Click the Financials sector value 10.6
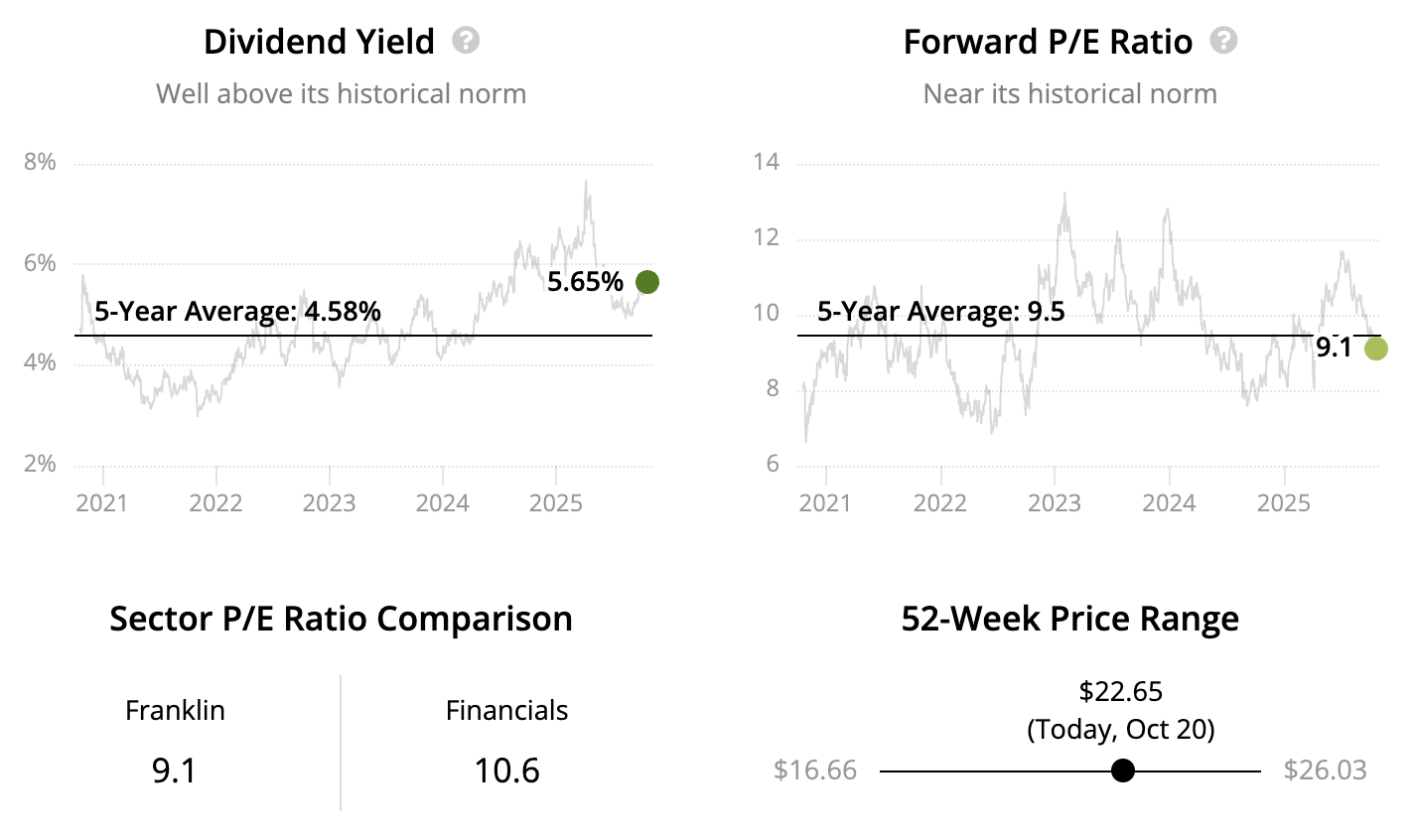 tap(506, 770)
